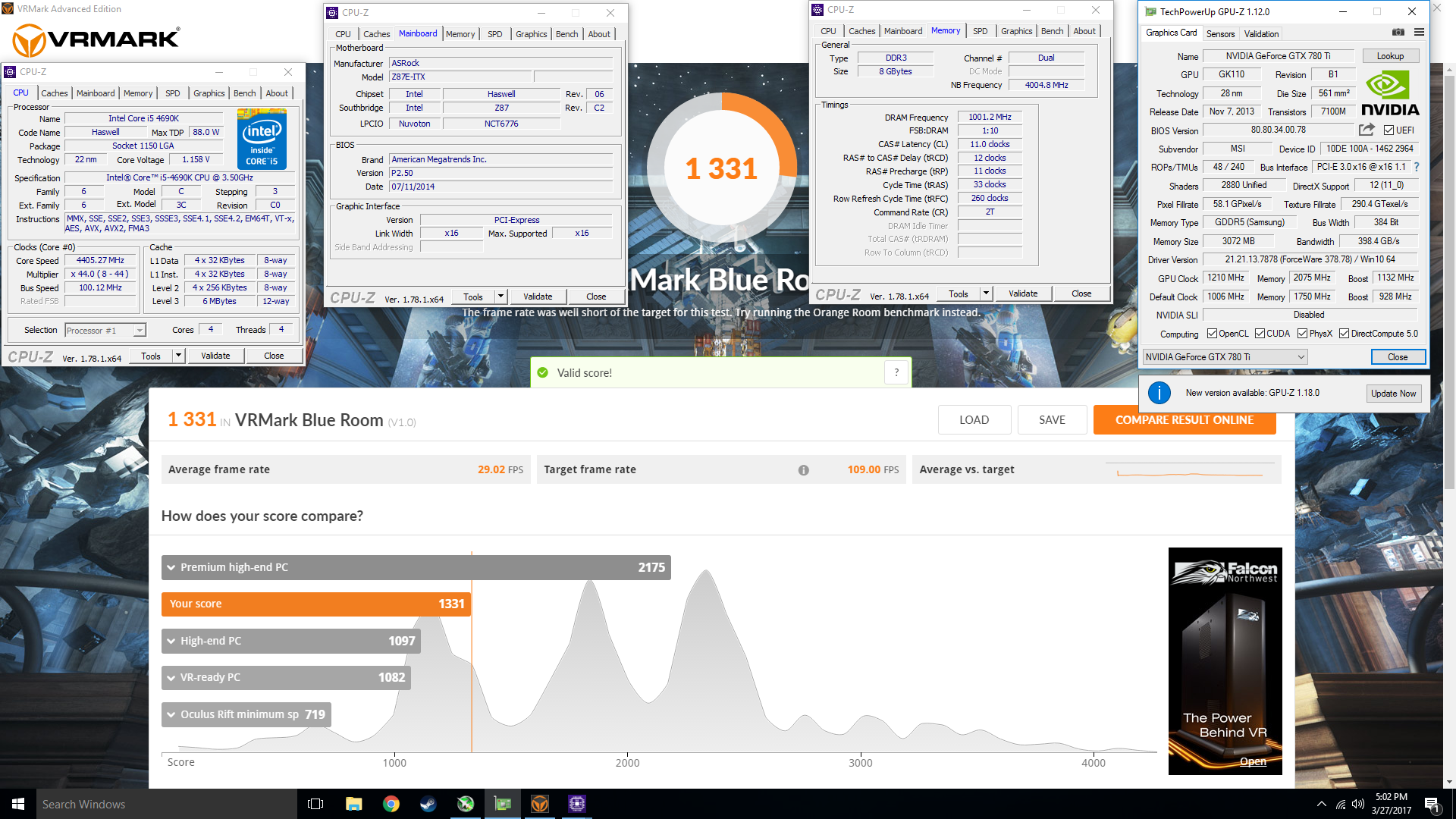Toggle the DirectCompute 5.0 checkbox
This screenshot has height=819, width=1456.
[1344, 334]
